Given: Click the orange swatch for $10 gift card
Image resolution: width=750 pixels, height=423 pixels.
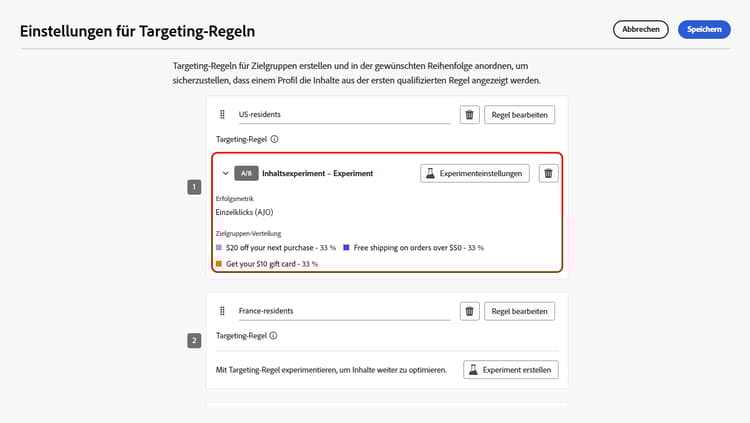Looking at the screenshot, I should click(219, 264).
